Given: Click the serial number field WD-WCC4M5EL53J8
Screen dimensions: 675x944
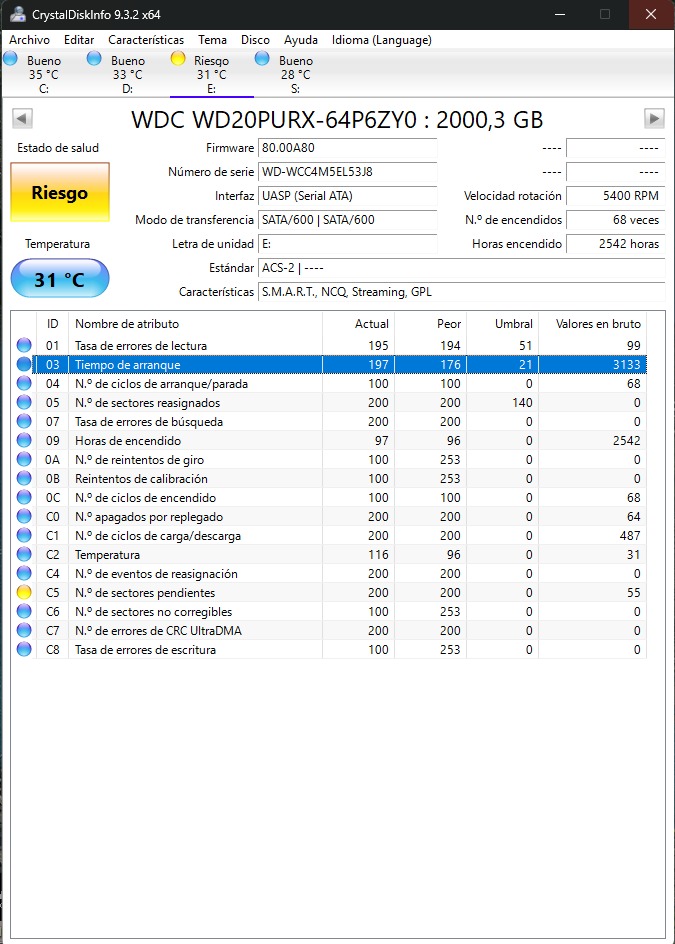Looking at the screenshot, I should coord(347,172).
